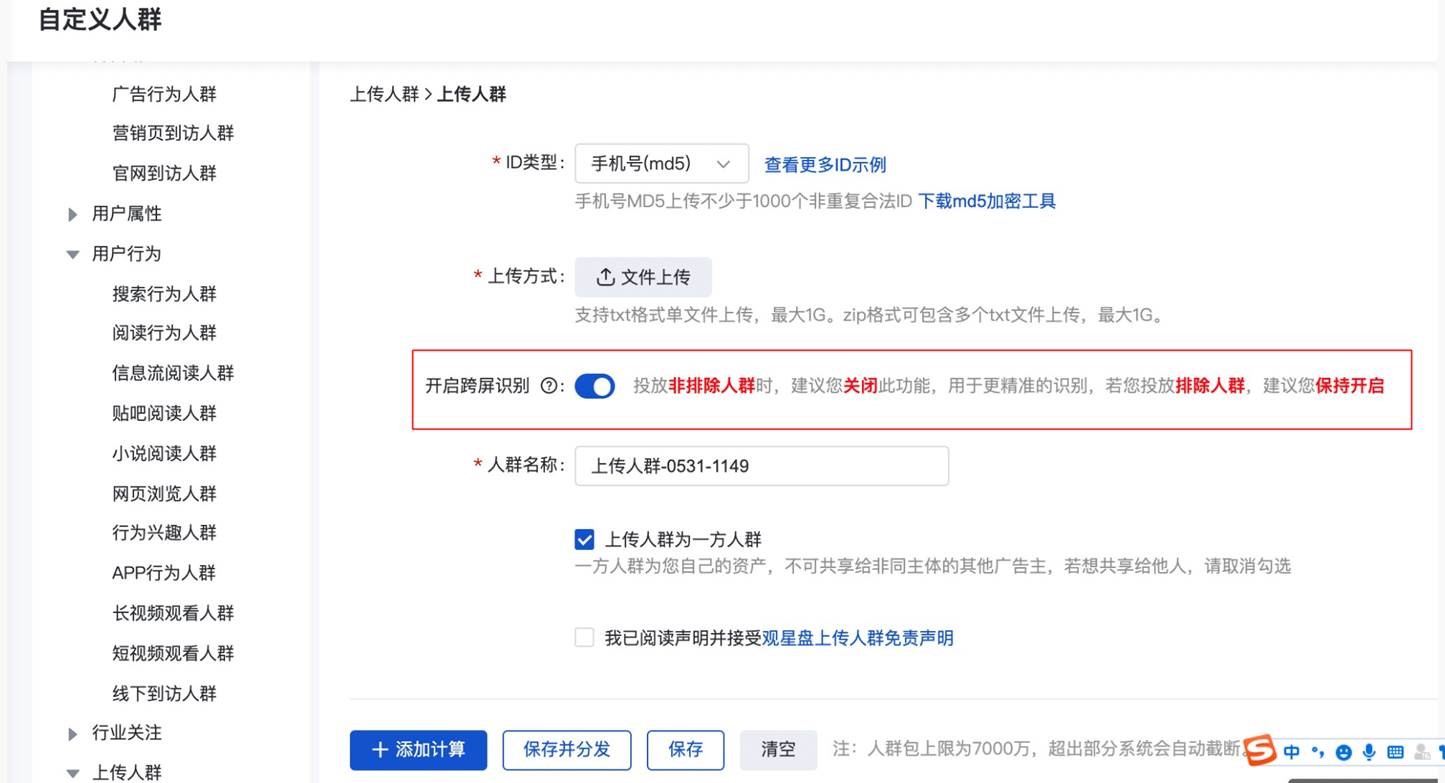Click the Sogou input method logo
1445x783 pixels.
[x=1261, y=750]
